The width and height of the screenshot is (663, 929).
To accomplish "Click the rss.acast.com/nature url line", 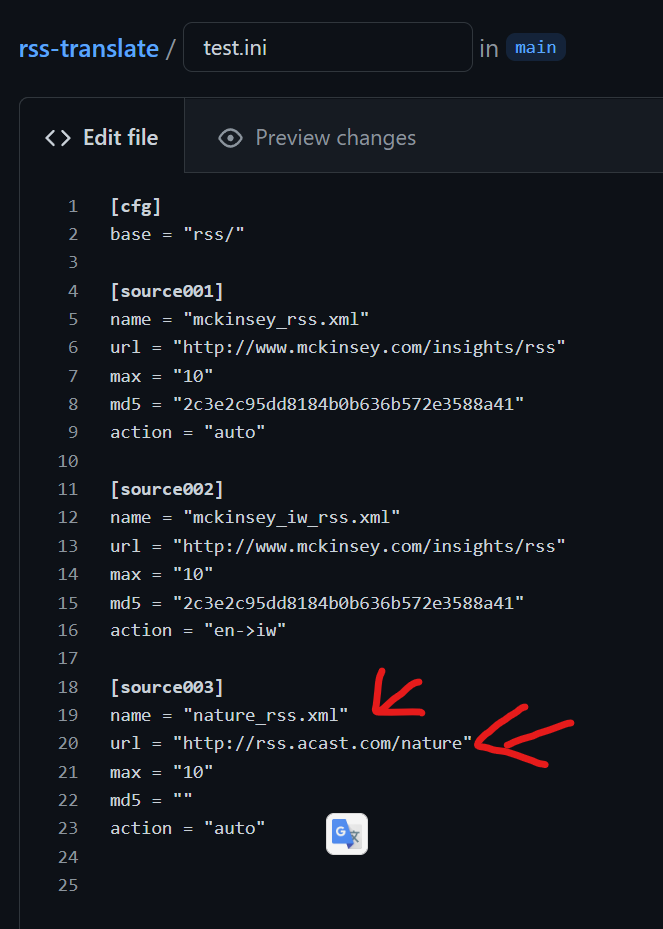I will [x=290, y=743].
